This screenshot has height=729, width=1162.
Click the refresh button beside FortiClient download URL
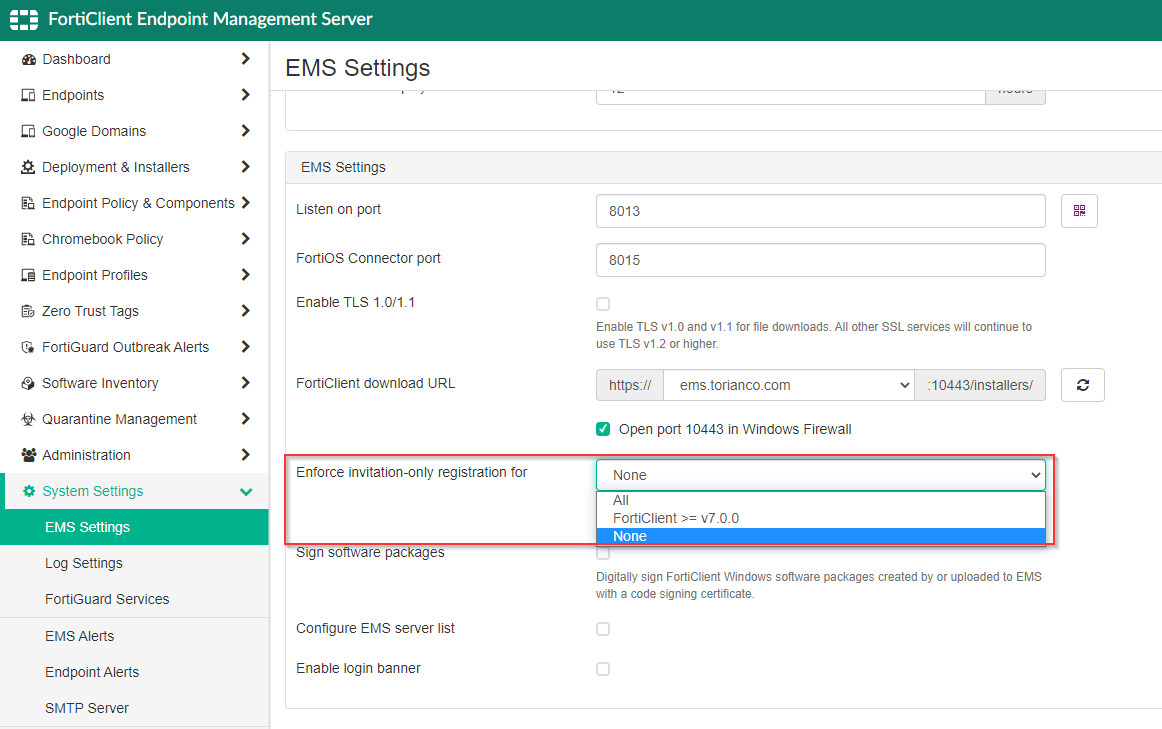pos(1083,385)
